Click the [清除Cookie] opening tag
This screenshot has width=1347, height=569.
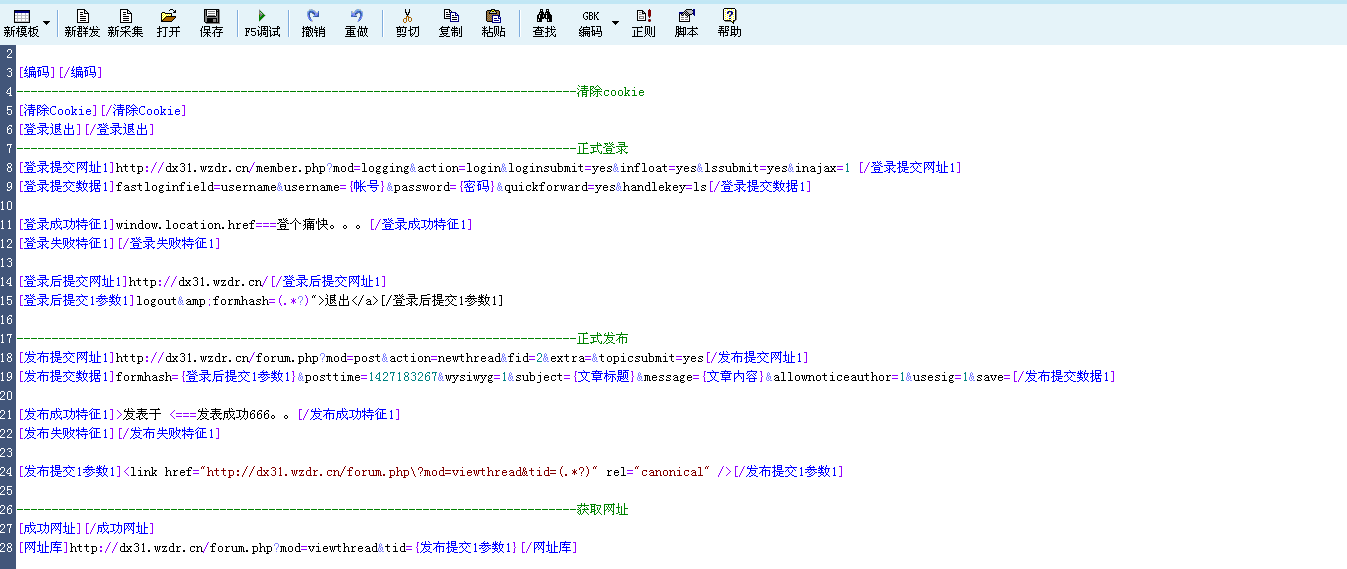pos(58,111)
